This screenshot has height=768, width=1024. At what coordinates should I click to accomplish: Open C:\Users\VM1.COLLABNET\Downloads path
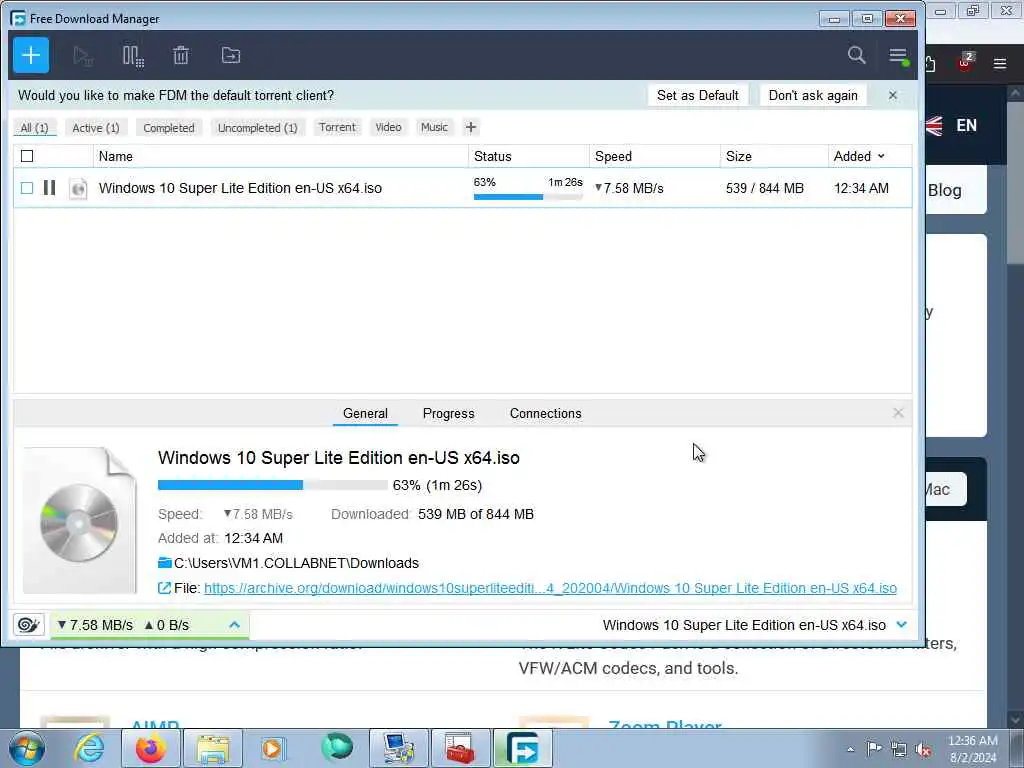click(x=296, y=563)
